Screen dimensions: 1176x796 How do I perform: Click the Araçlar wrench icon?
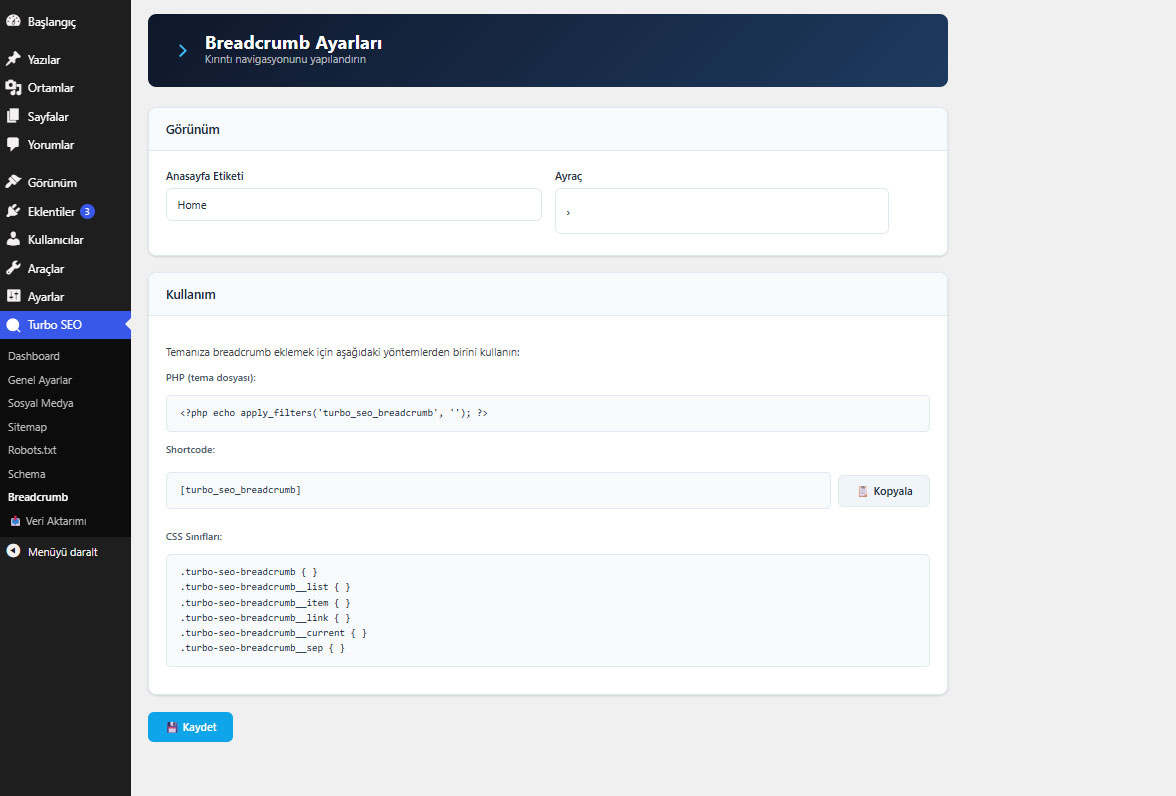[13, 268]
